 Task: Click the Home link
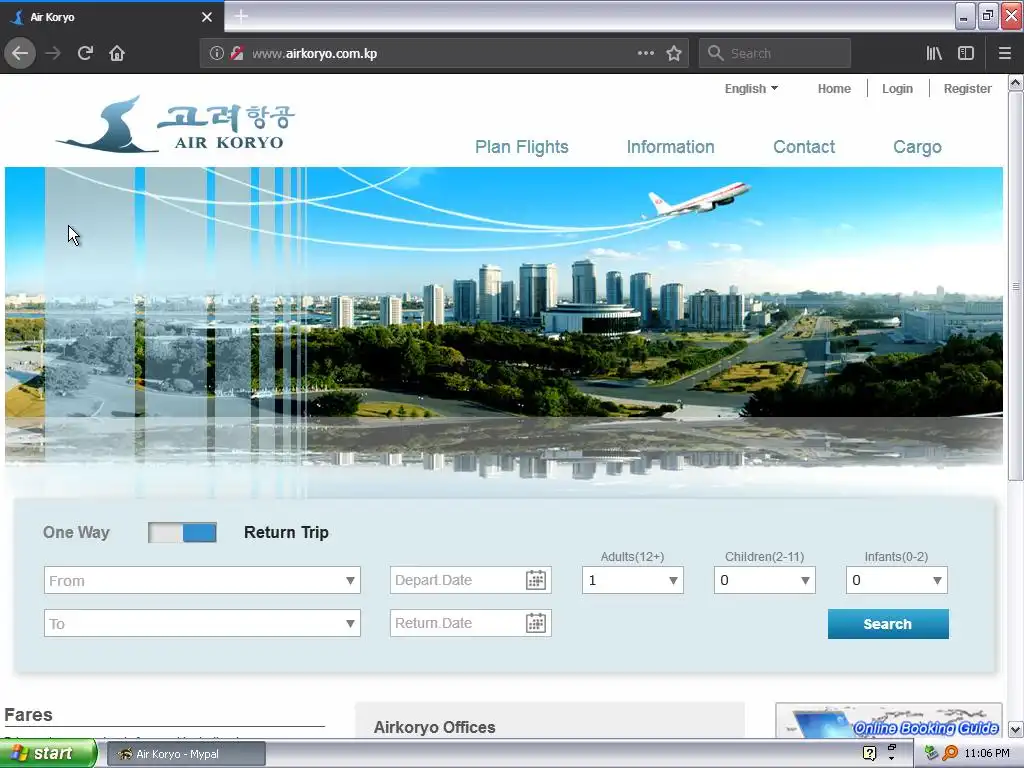[x=834, y=88]
